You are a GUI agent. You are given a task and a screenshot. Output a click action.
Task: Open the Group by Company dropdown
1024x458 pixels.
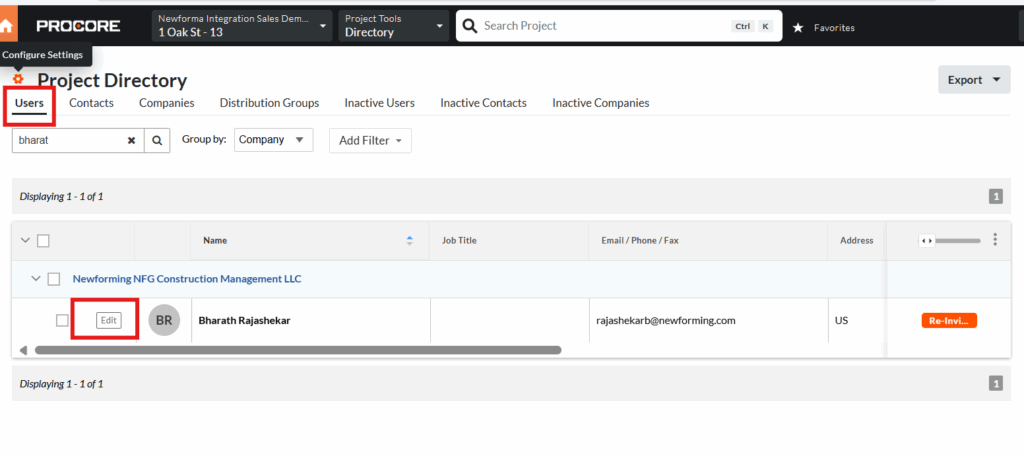pyautogui.click(x=273, y=140)
